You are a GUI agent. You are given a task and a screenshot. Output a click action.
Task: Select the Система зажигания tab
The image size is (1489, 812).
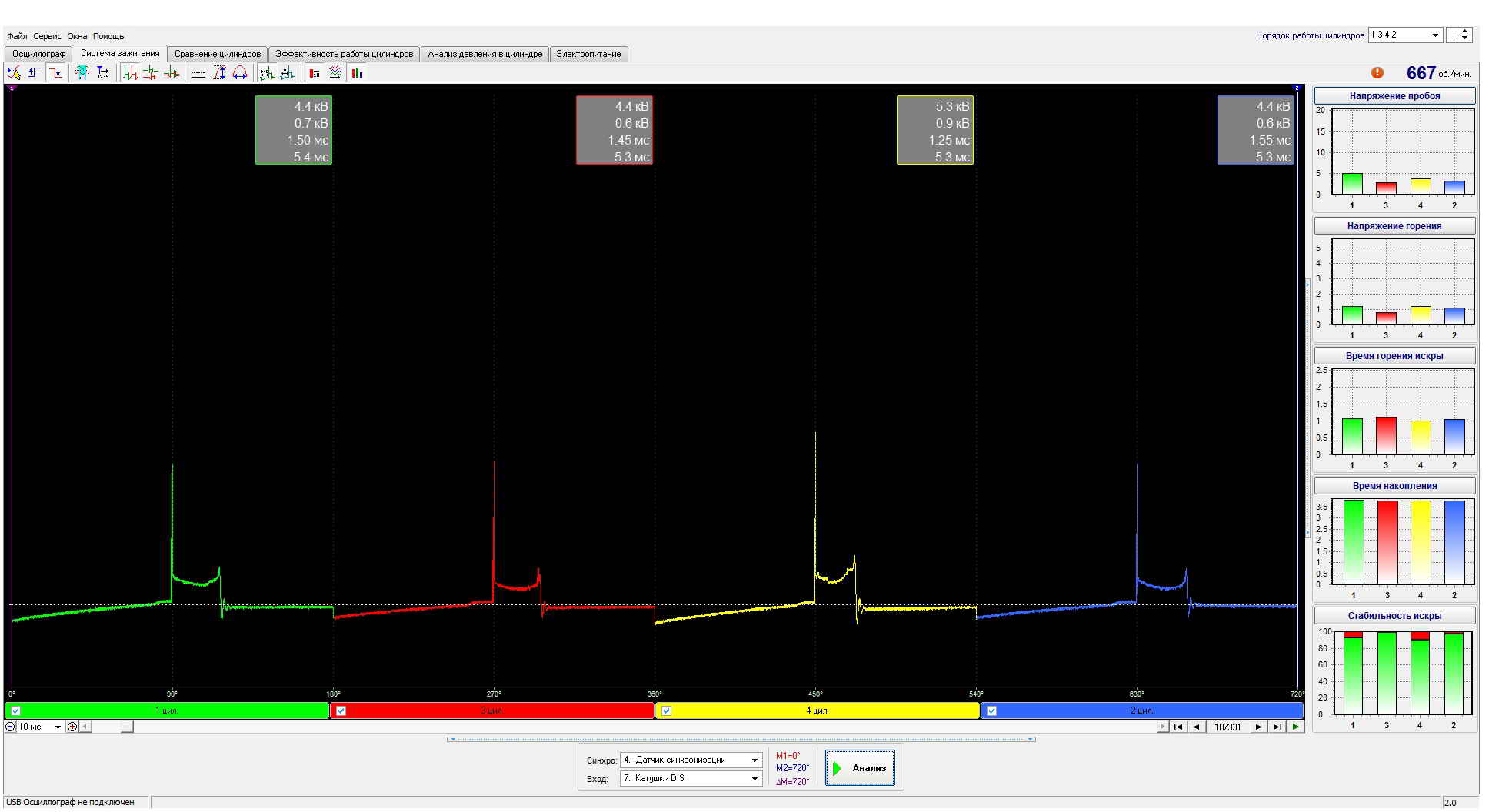(120, 53)
